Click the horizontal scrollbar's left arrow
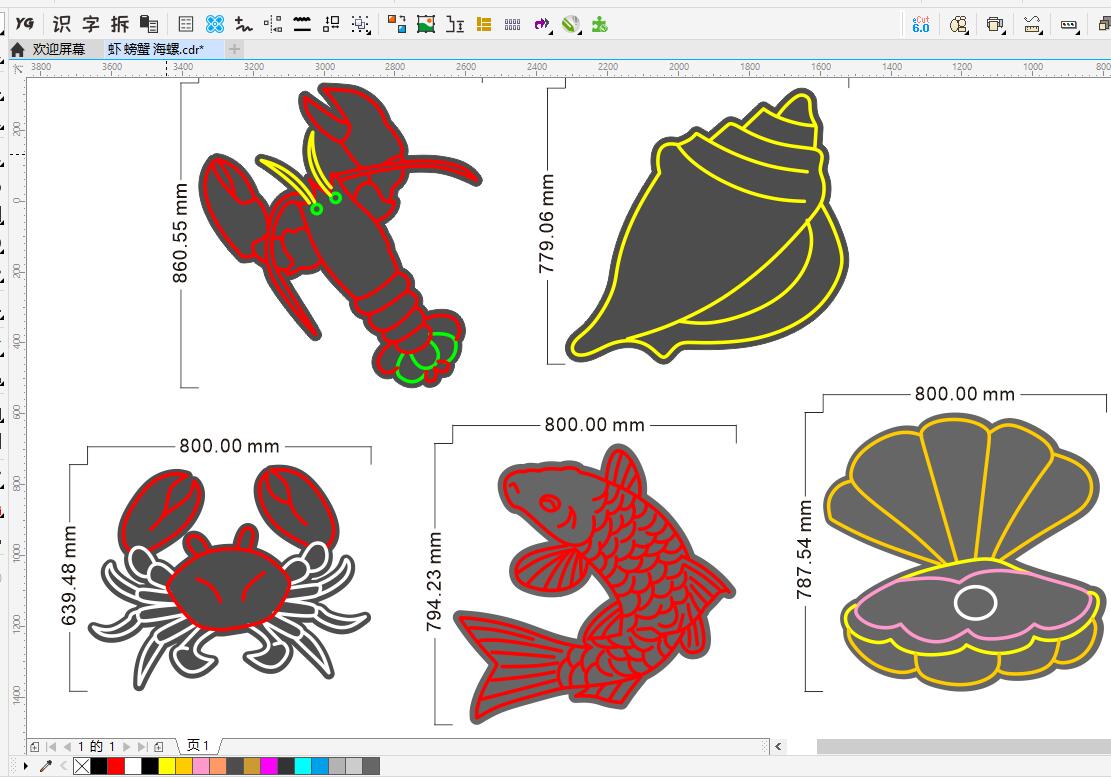The height and width of the screenshot is (777, 1111). [779, 746]
